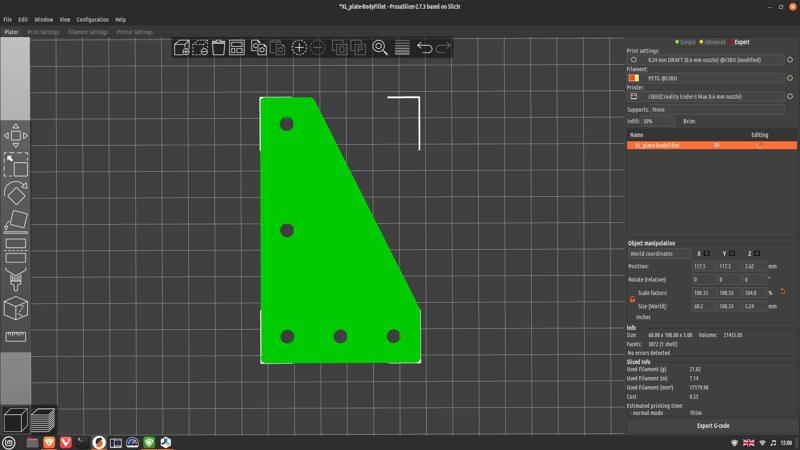Image resolution: width=800 pixels, height=450 pixels.
Task: Open the Print settings preset dropdown
Action: tap(707, 60)
